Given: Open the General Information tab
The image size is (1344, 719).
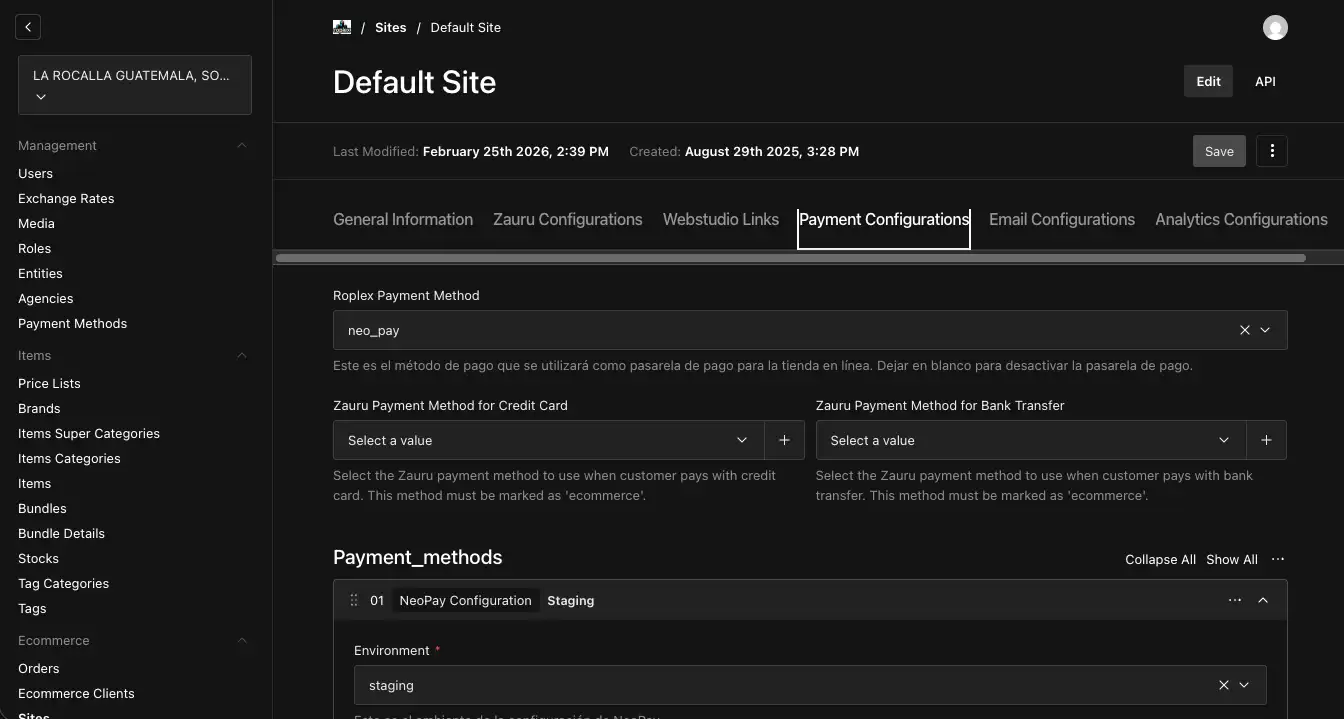Looking at the screenshot, I should (x=403, y=219).
